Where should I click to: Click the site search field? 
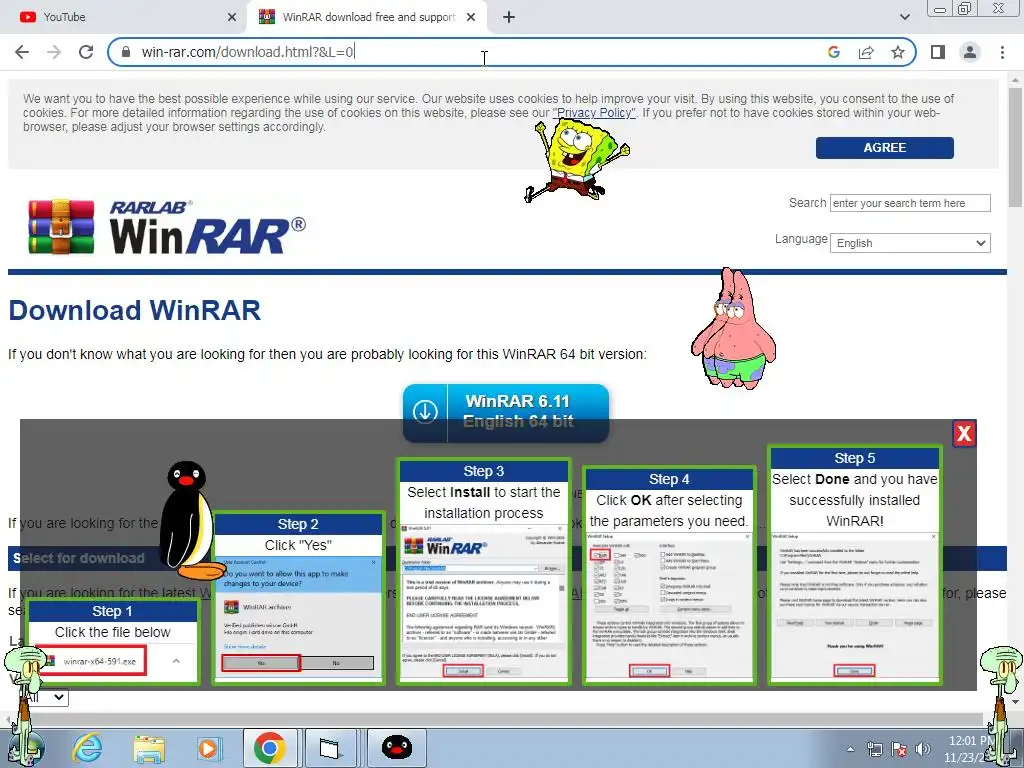[910, 203]
